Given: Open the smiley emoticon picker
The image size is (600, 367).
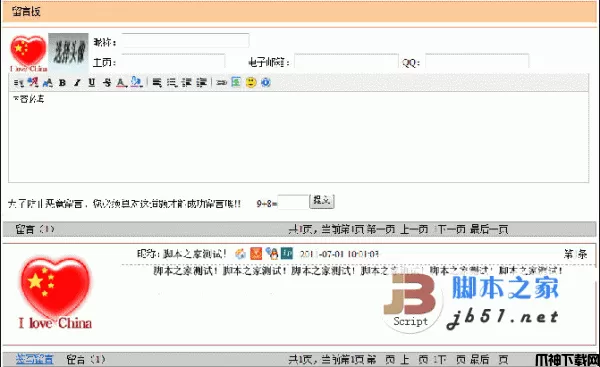Looking at the screenshot, I should [251, 82].
